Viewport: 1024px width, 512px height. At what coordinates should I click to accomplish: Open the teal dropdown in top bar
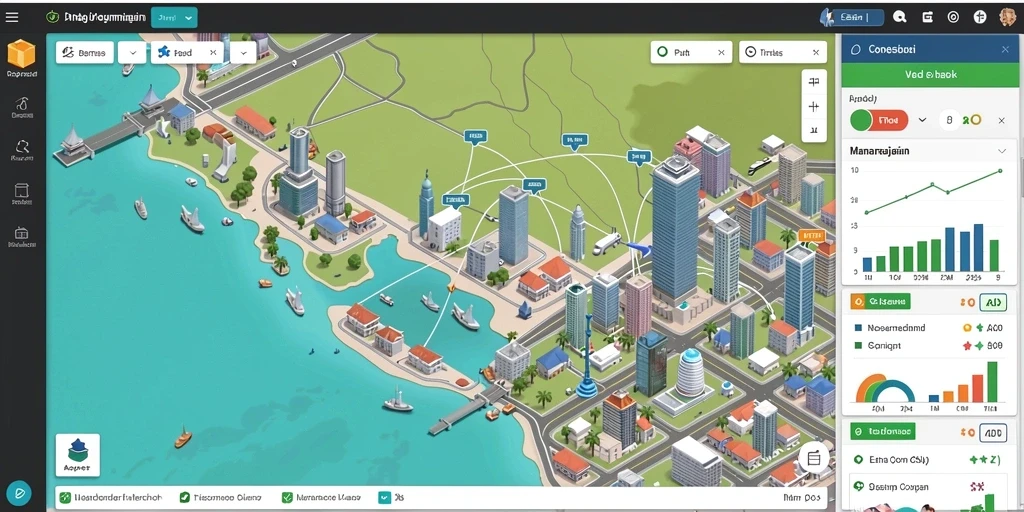point(174,18)
